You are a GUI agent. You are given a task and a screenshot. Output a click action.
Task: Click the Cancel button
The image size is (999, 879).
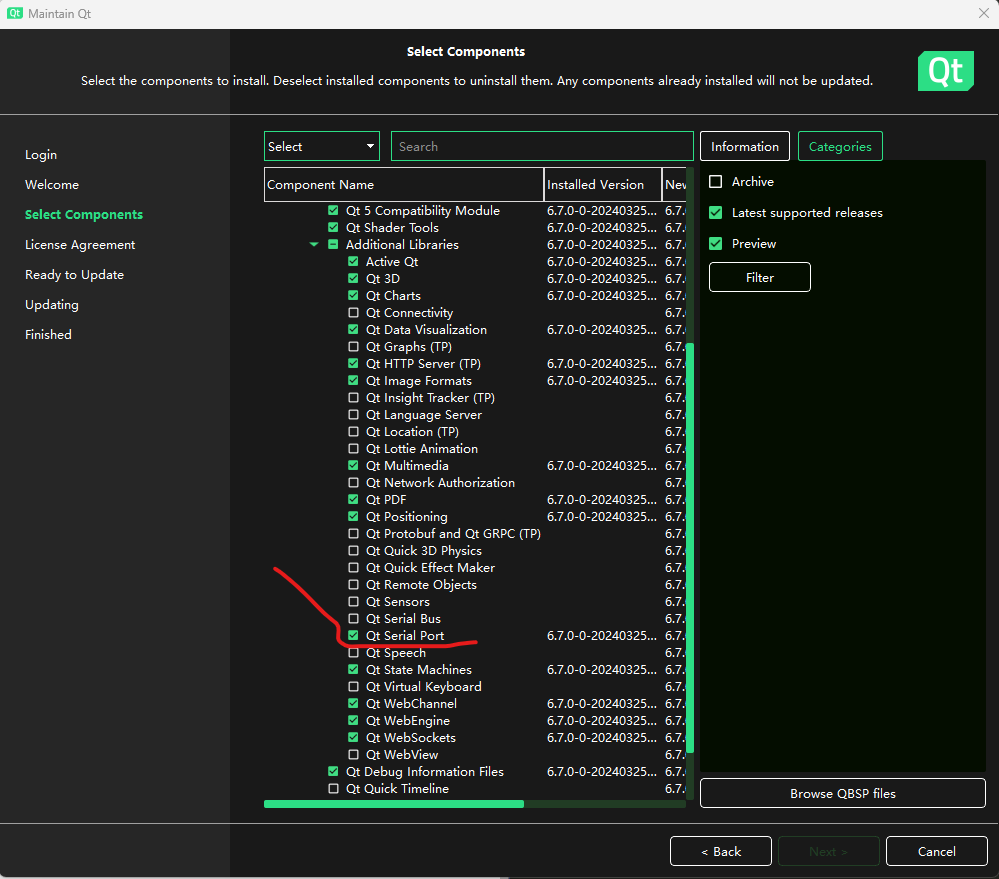937,851
